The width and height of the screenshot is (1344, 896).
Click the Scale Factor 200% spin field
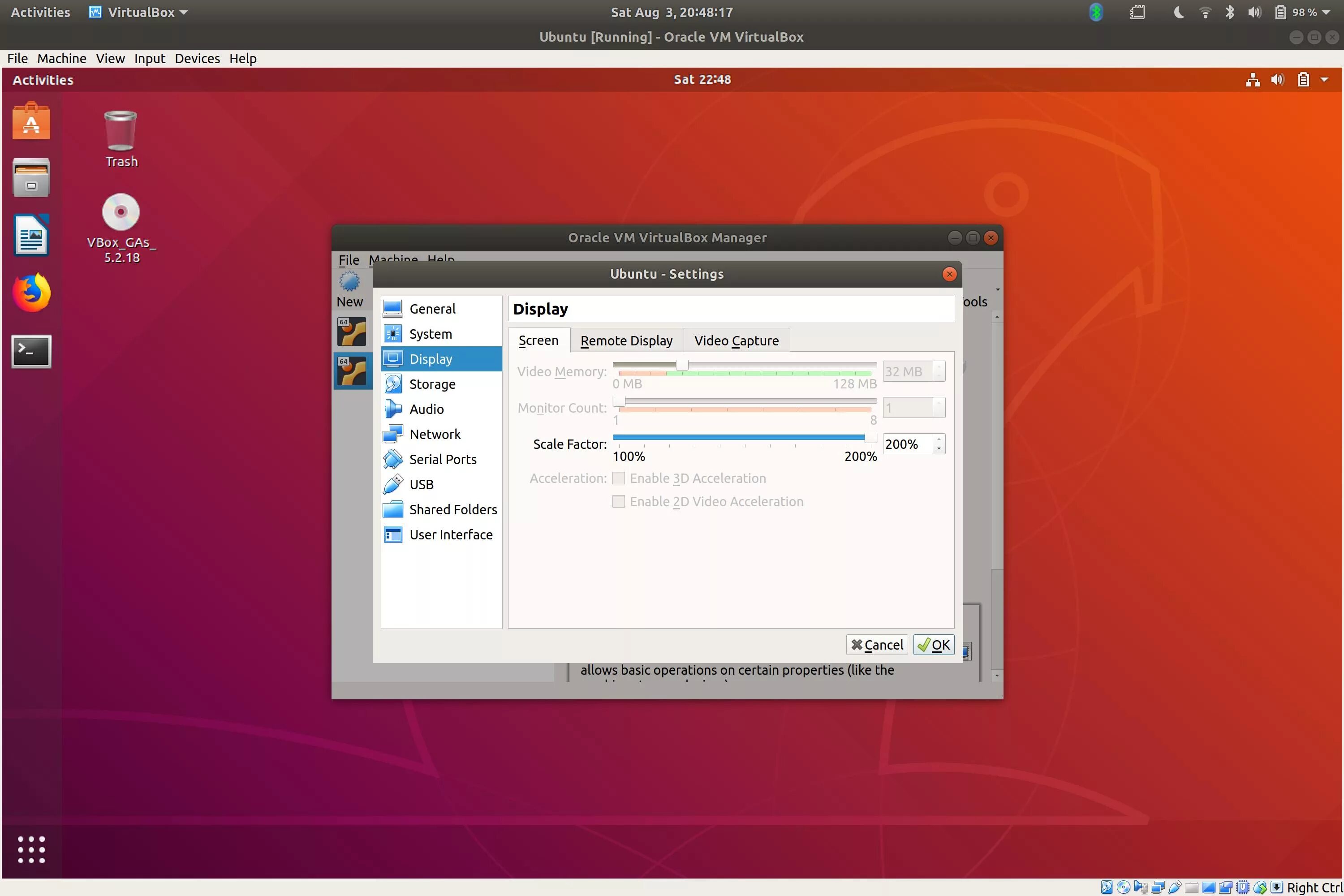pos(909,444)
